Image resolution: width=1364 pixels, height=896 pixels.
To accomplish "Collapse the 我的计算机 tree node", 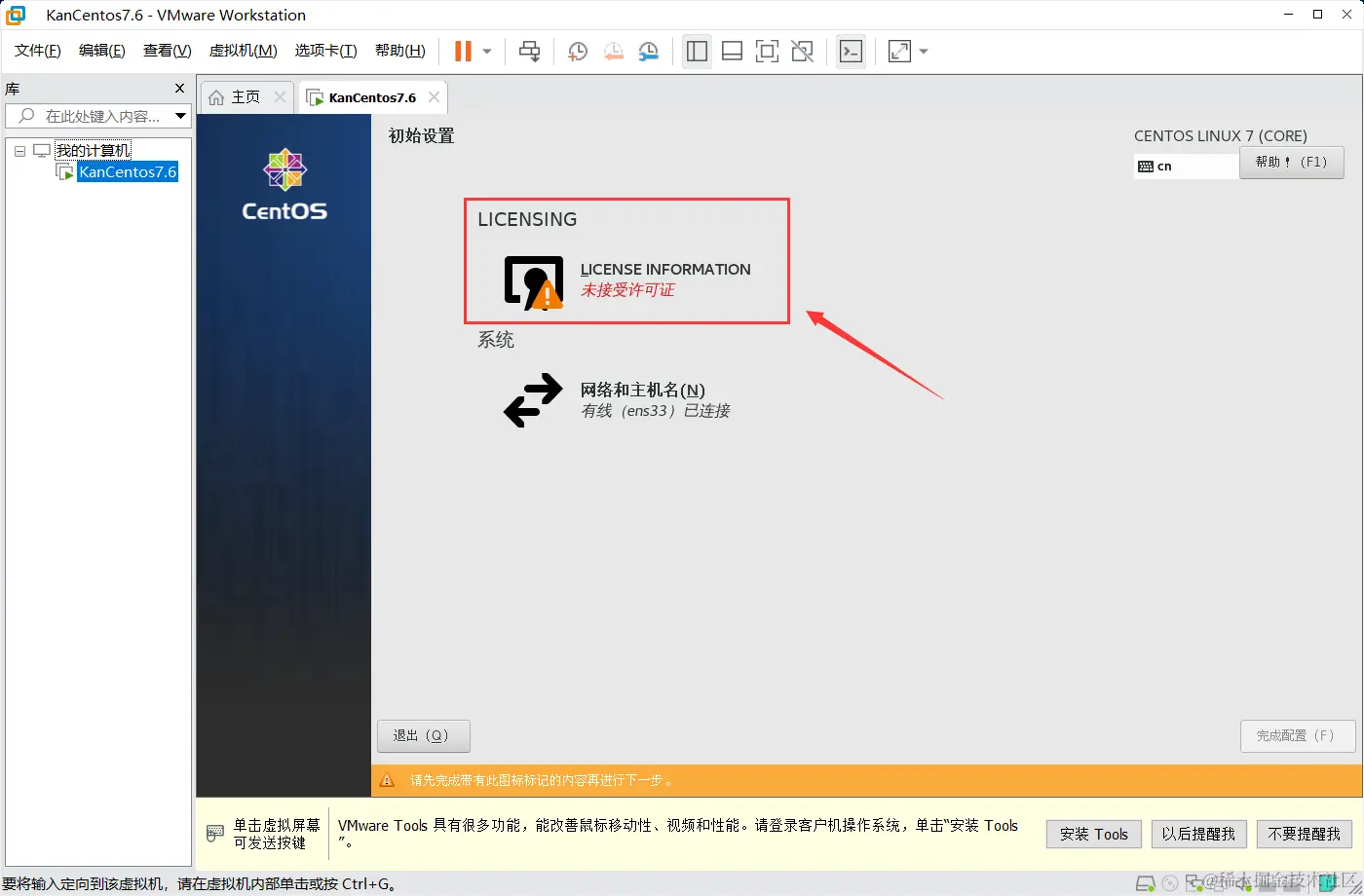I will (19, 149).
